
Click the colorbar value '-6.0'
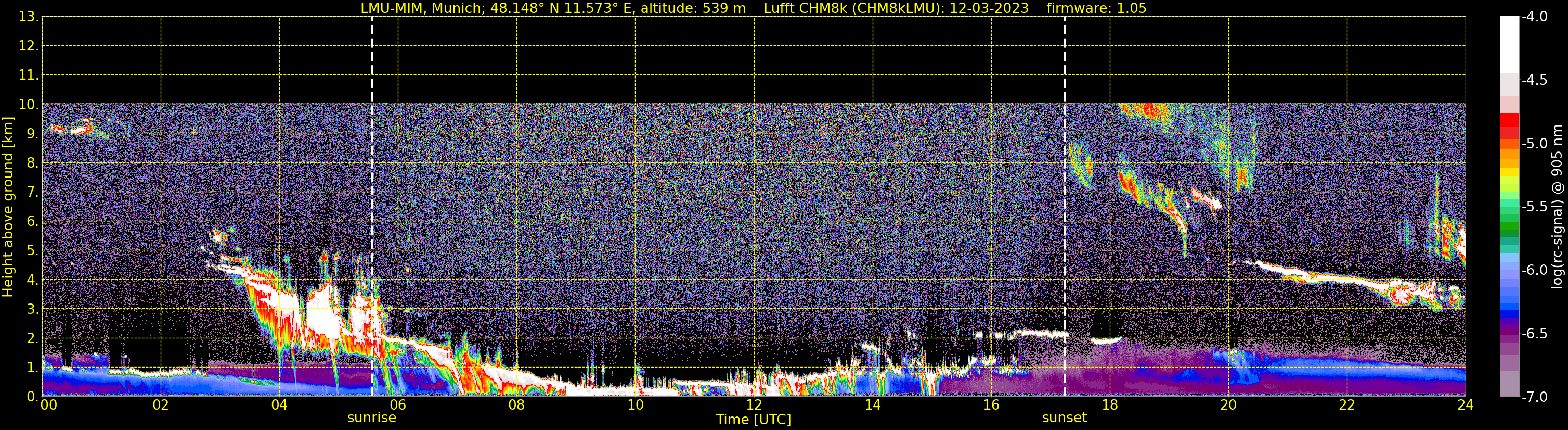(x=1534, y=270)
